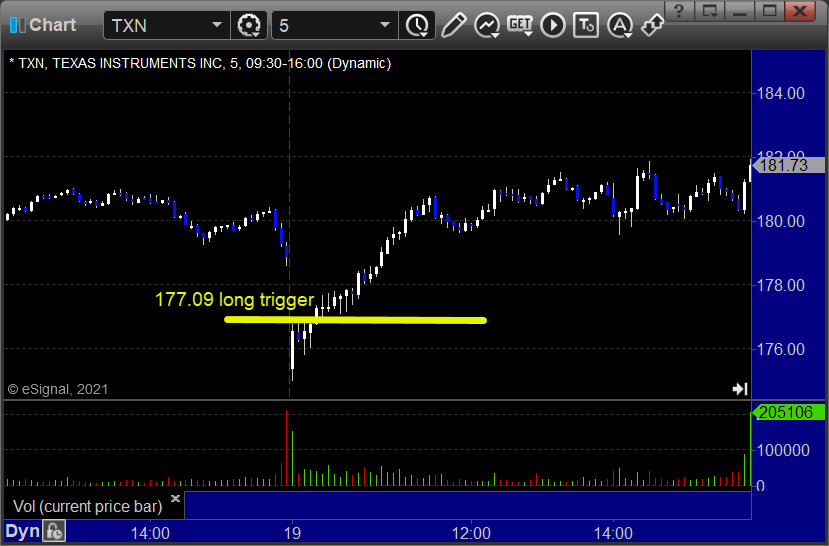Click the left 14:00 time axis label

click(x=150, y=533)
